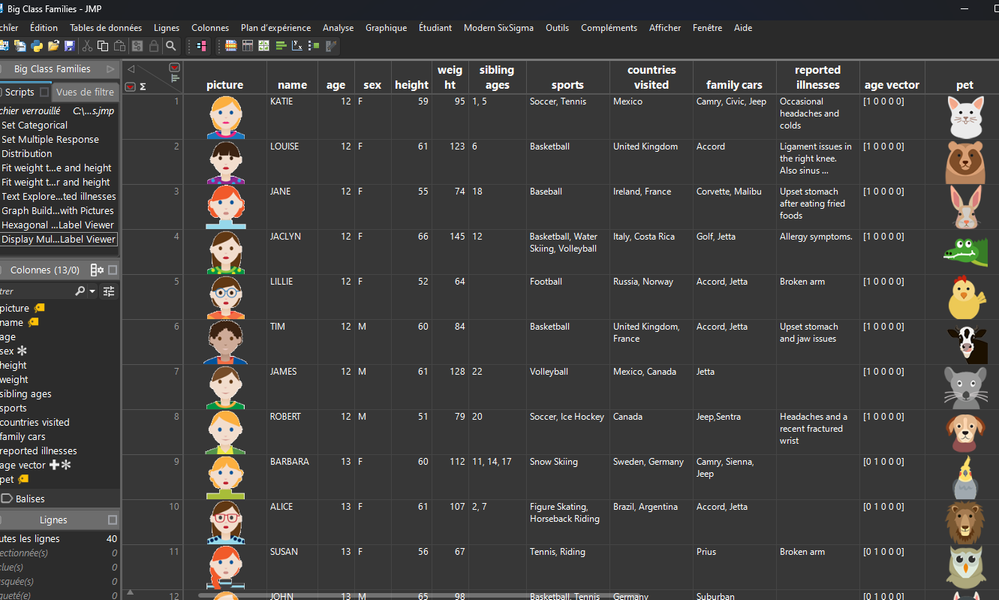Select Display Mul...Label Viewer script
The image size is (999, 600).
click(x=59, y=239)
